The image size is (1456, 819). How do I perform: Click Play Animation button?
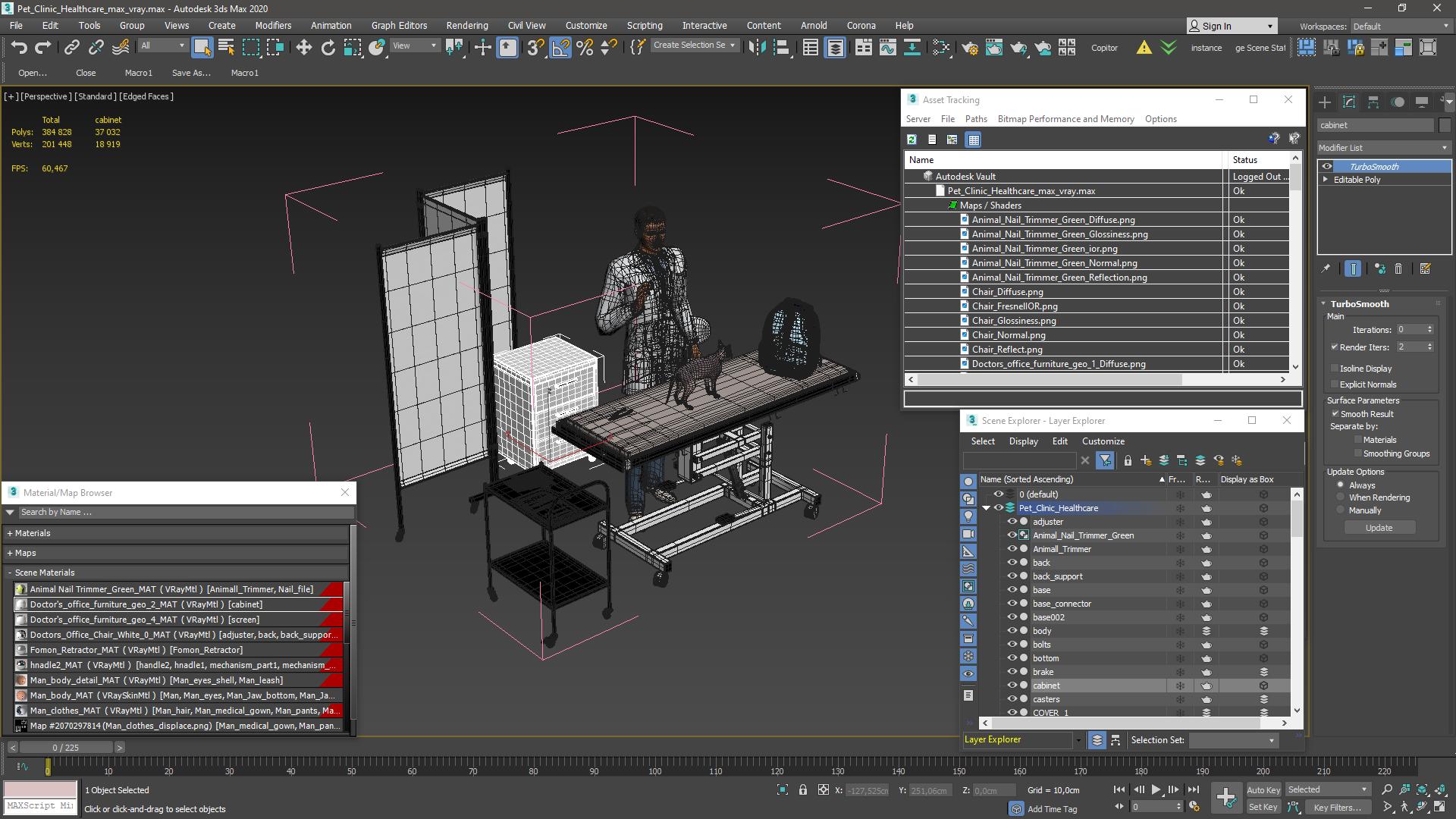tap(1156, 789)
